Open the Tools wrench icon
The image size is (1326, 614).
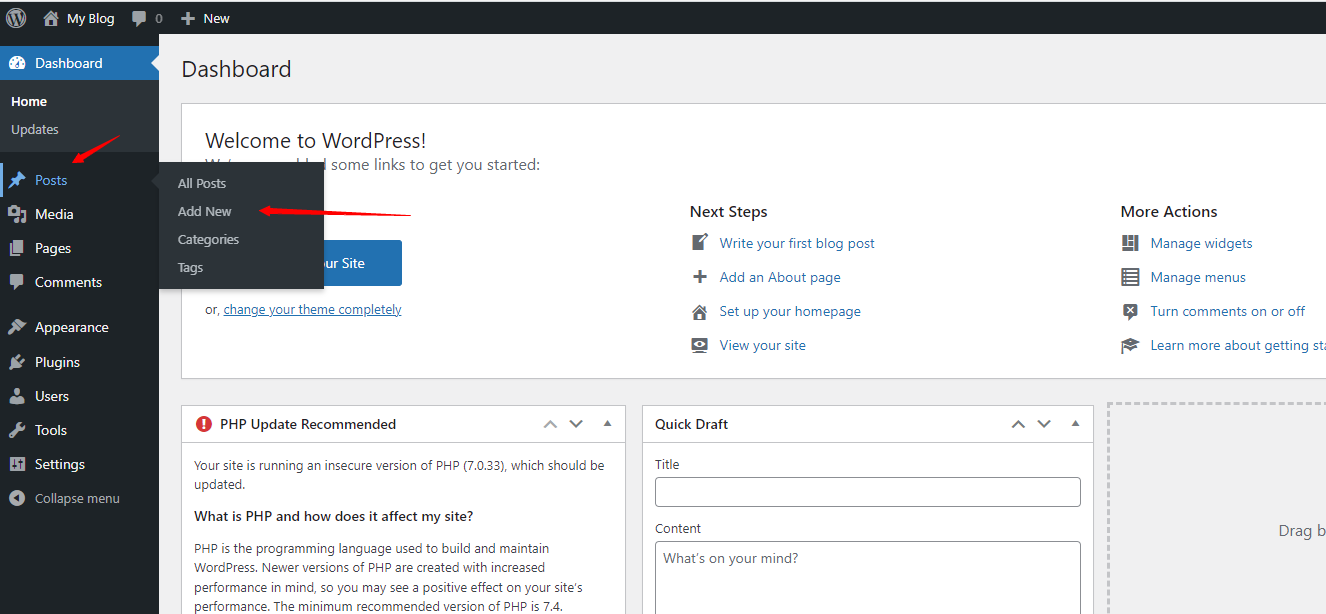(17, 430)
